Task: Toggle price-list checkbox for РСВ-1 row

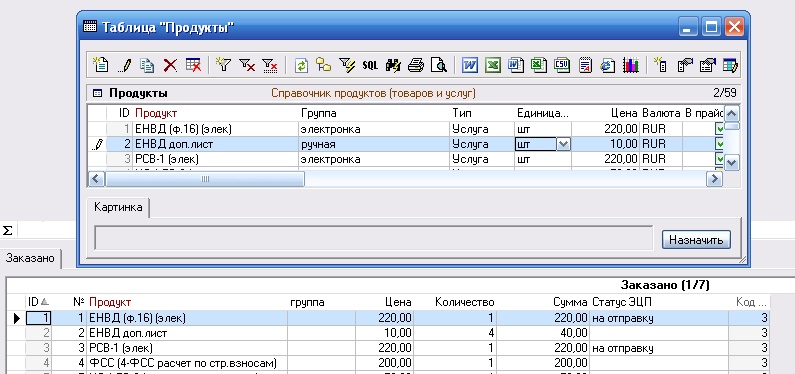Action: [x=719, y=159]
